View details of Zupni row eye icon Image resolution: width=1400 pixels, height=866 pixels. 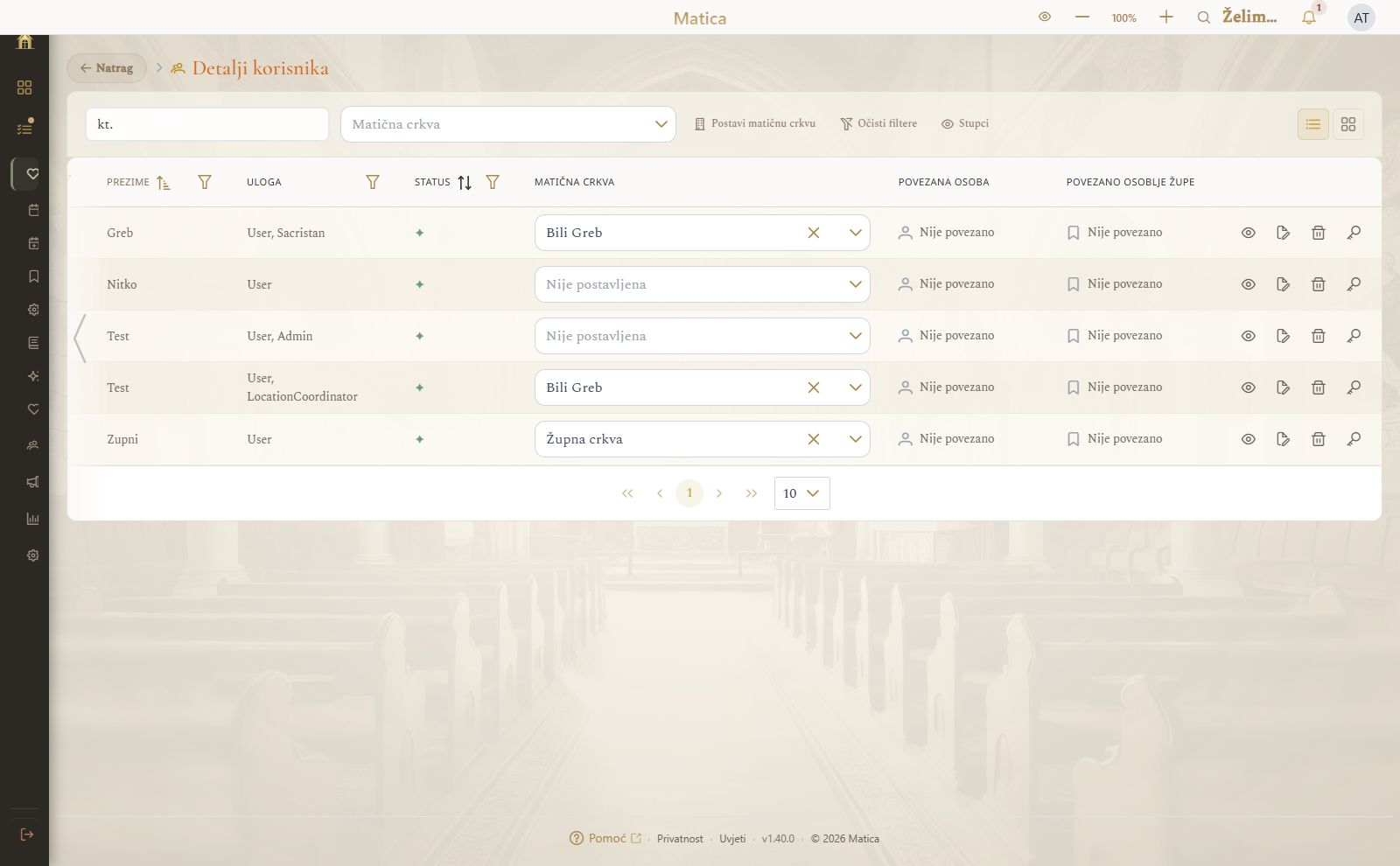1249,439
